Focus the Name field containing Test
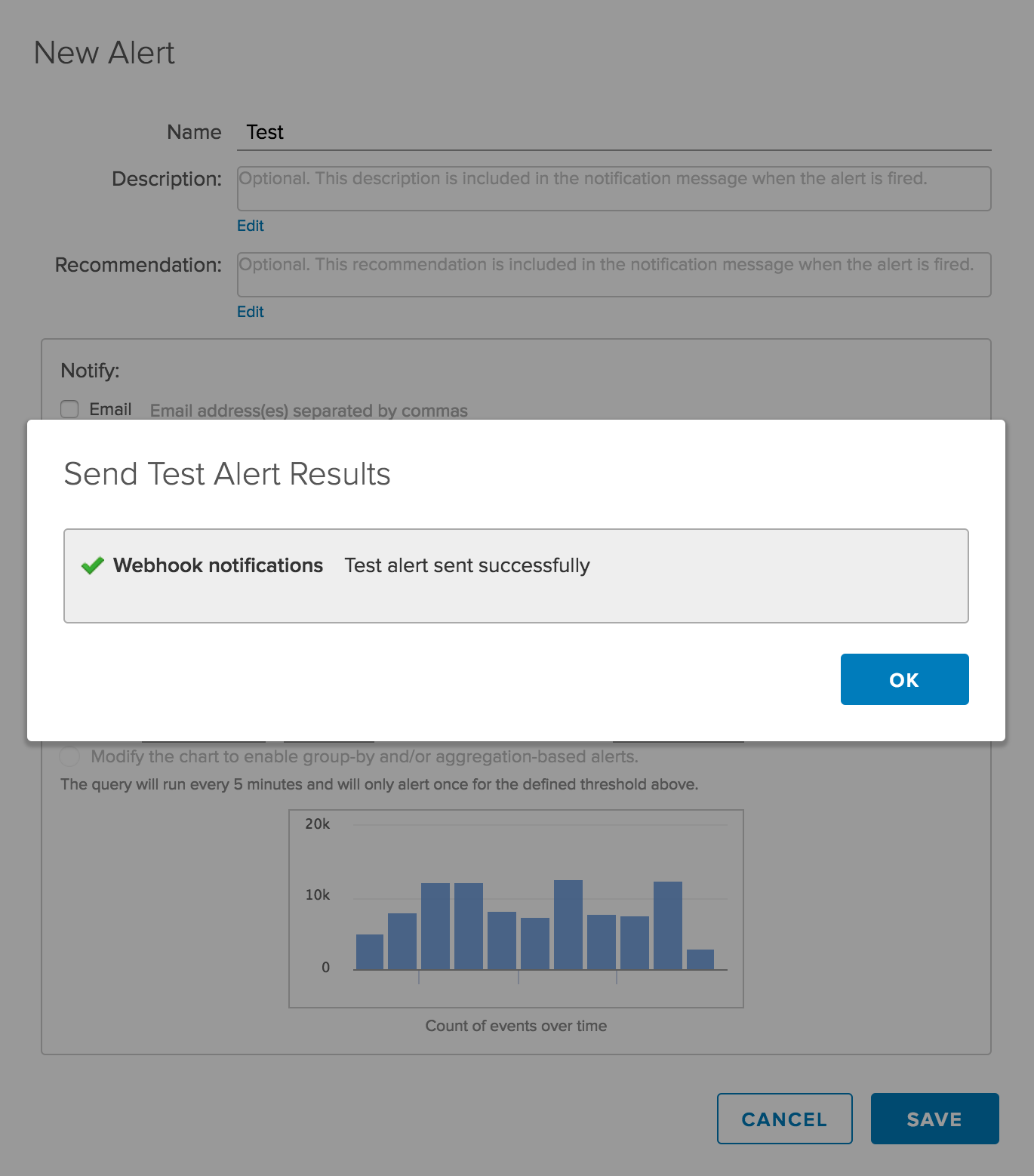Image resolution: width=1034 pixels, height=1176 pixels. tap(613, 133)
